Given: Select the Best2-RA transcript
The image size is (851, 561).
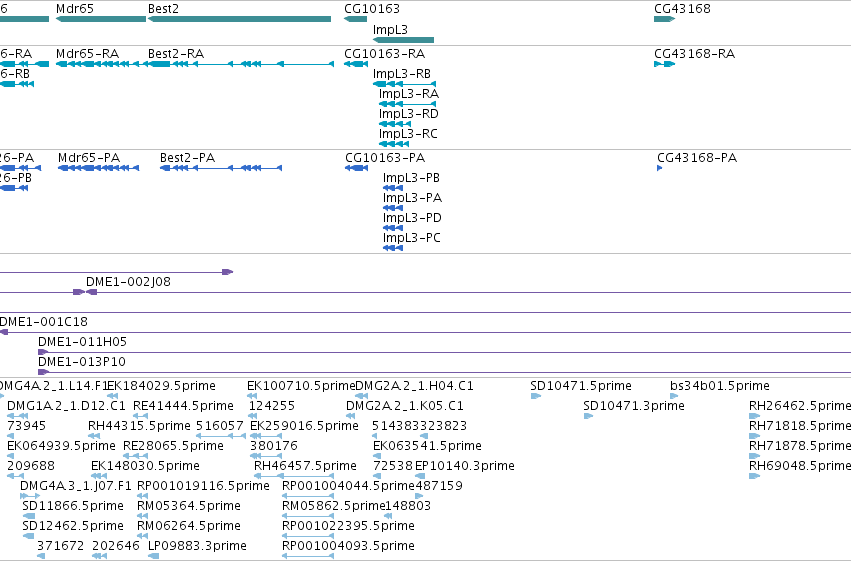Looking at the screenshot, I should tap(241, 64).
